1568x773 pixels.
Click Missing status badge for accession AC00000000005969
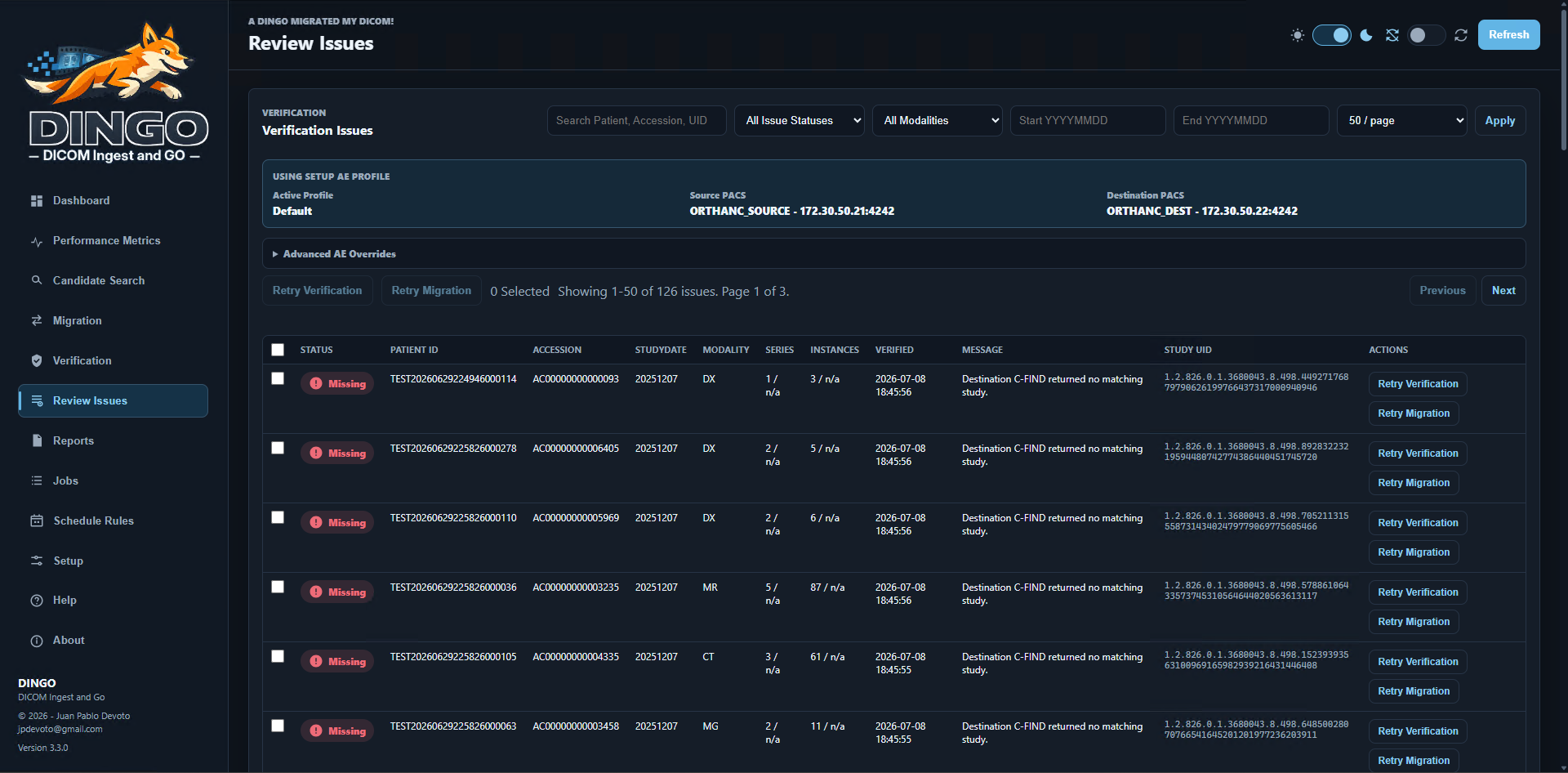click(337, 523)
